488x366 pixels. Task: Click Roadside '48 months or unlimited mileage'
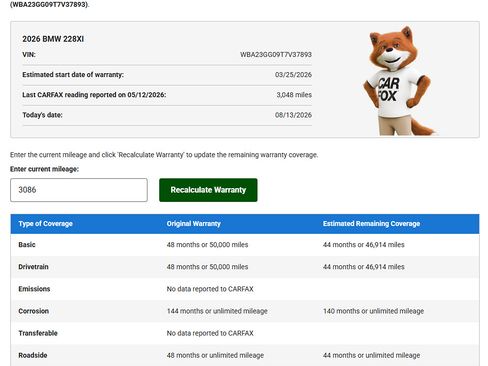click(x=215, y=355)
